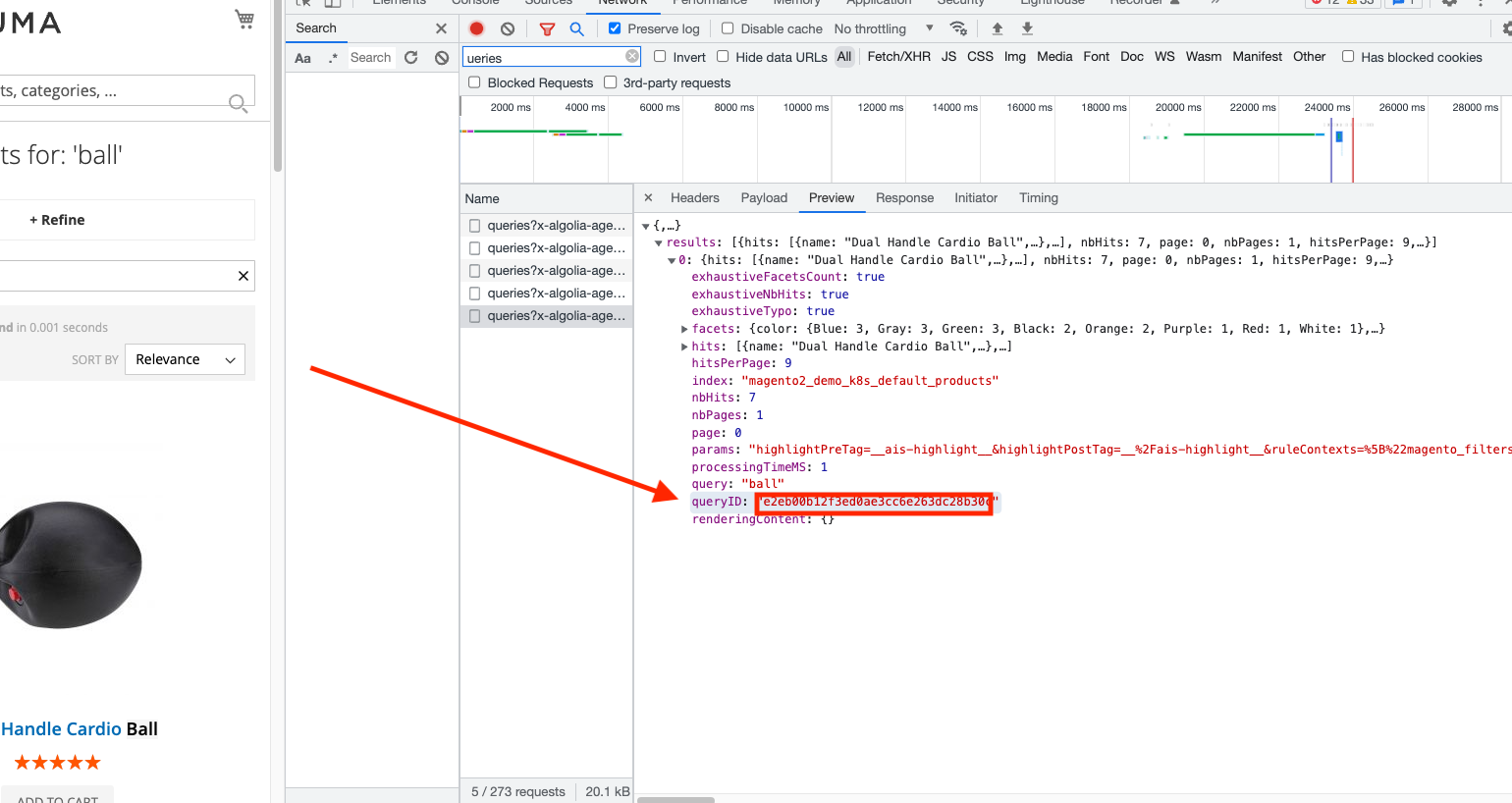The image size is (1512, 803).
Task: Check Hide data URLs
Action: [723, 57]
